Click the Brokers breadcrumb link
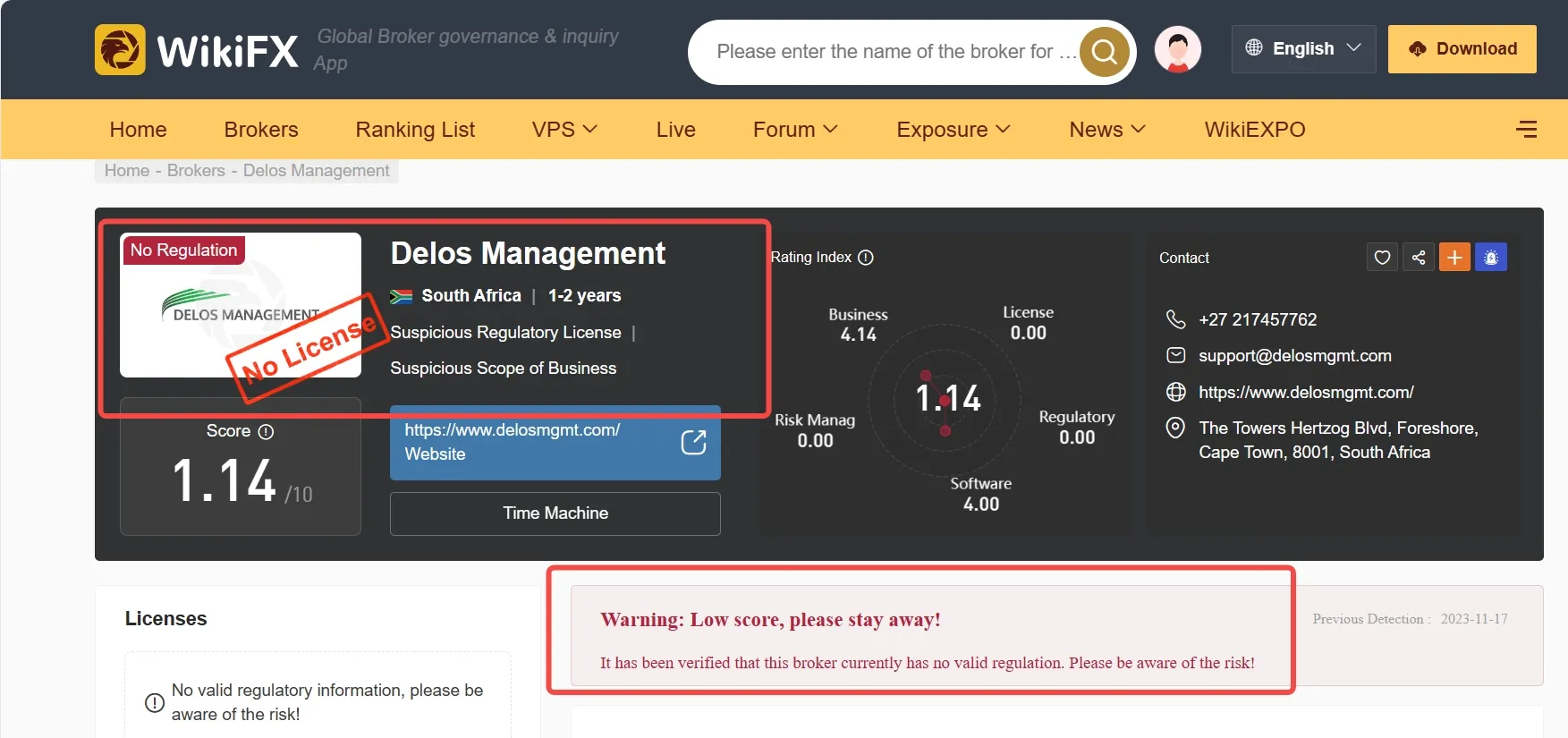The height and width of the screenshot is (738, 1568). pyautogui.click(x=196, y=171)
